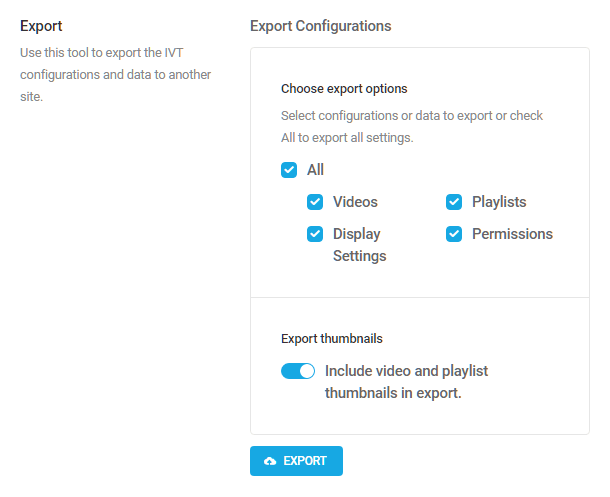Viewport: 610px width, 497px height.
Task: Click the Export heading on the left
Action: pos(41,26)
